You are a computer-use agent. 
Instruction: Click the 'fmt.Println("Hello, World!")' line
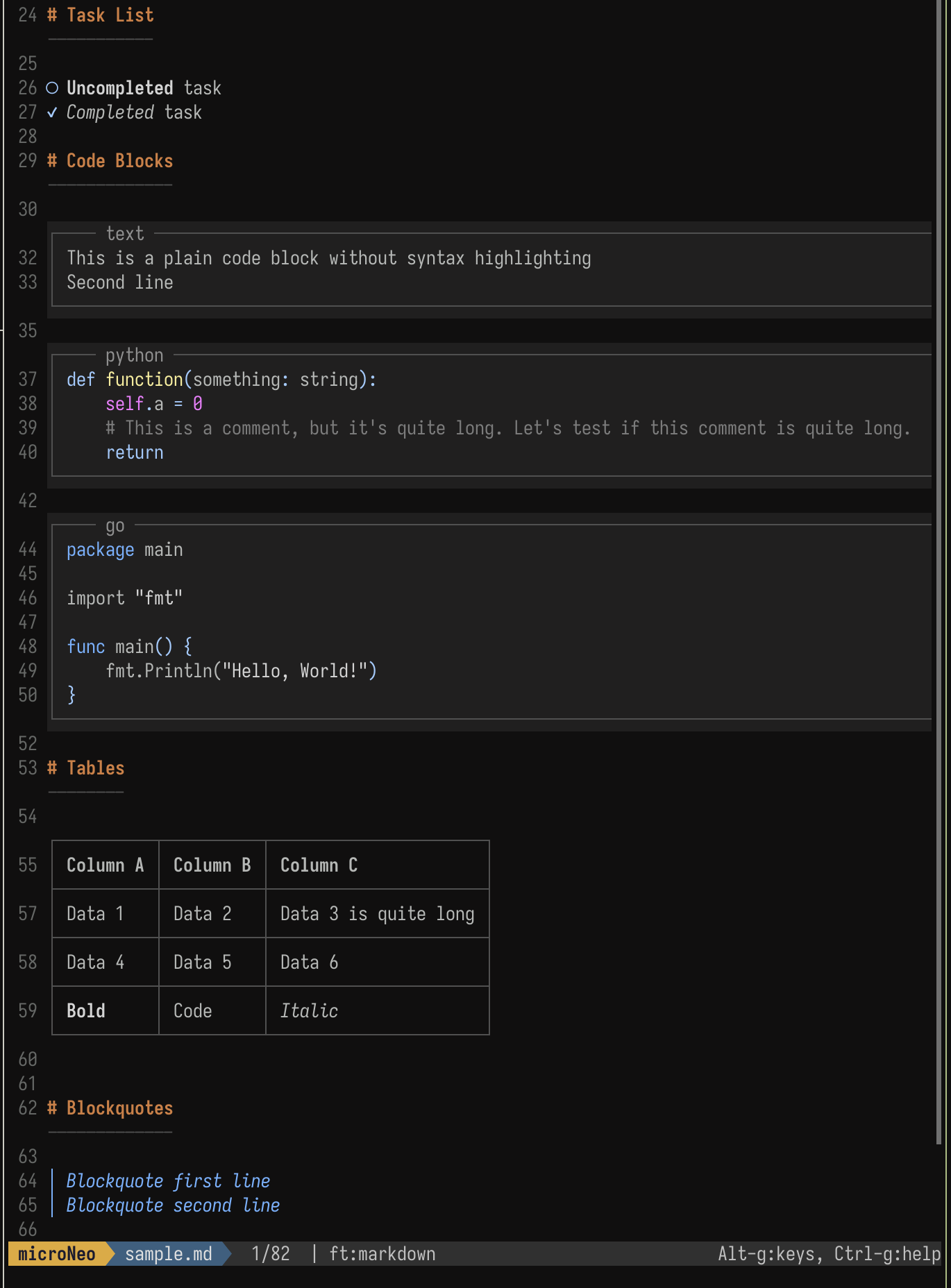click(x=242, y=671)
